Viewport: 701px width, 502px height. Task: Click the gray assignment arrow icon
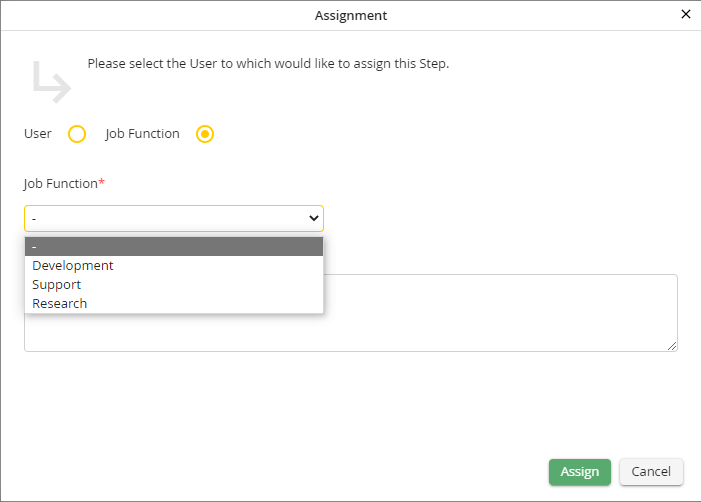point(50,82)
